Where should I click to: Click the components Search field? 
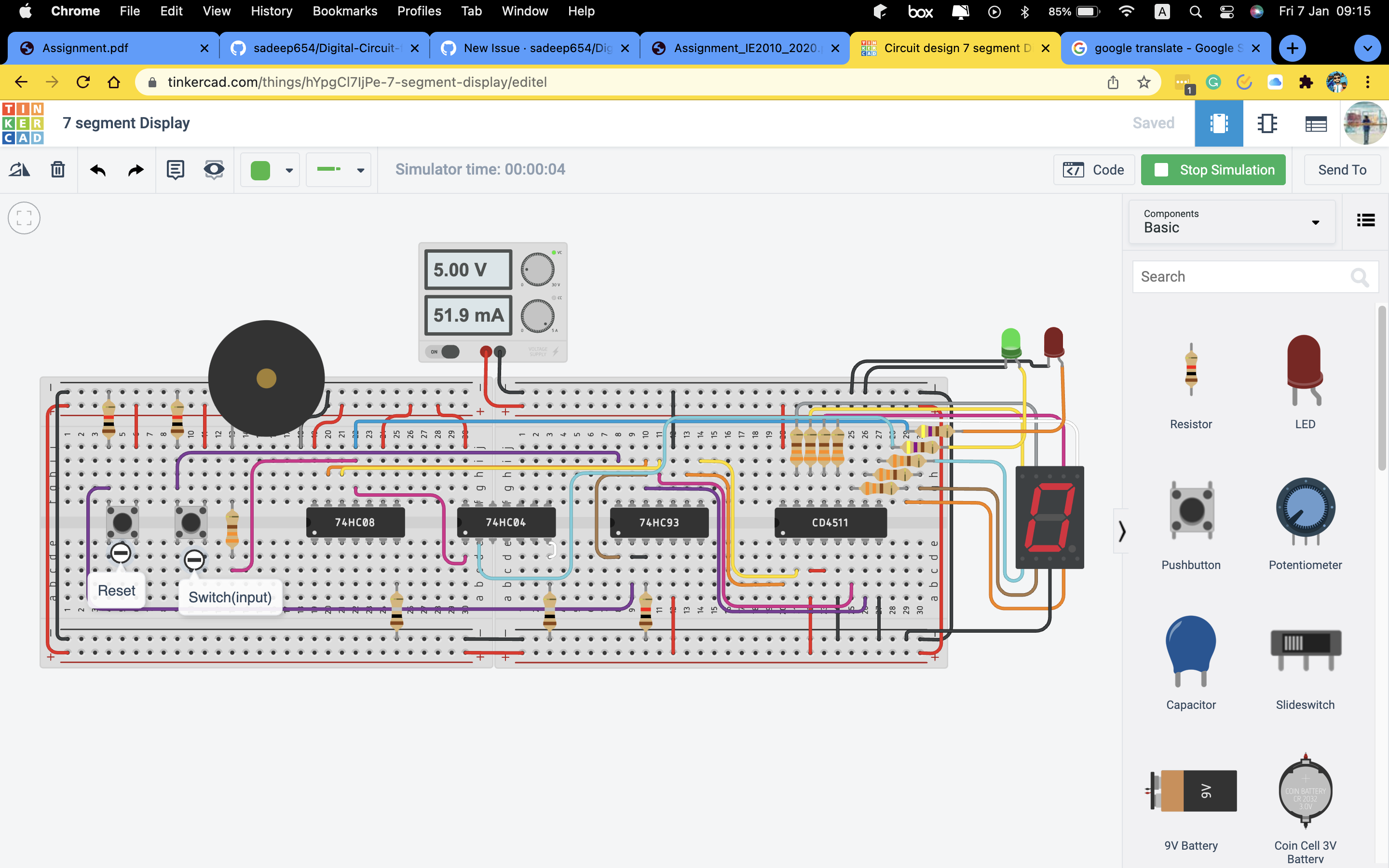pyautogui.click(x=1240, y=277)
